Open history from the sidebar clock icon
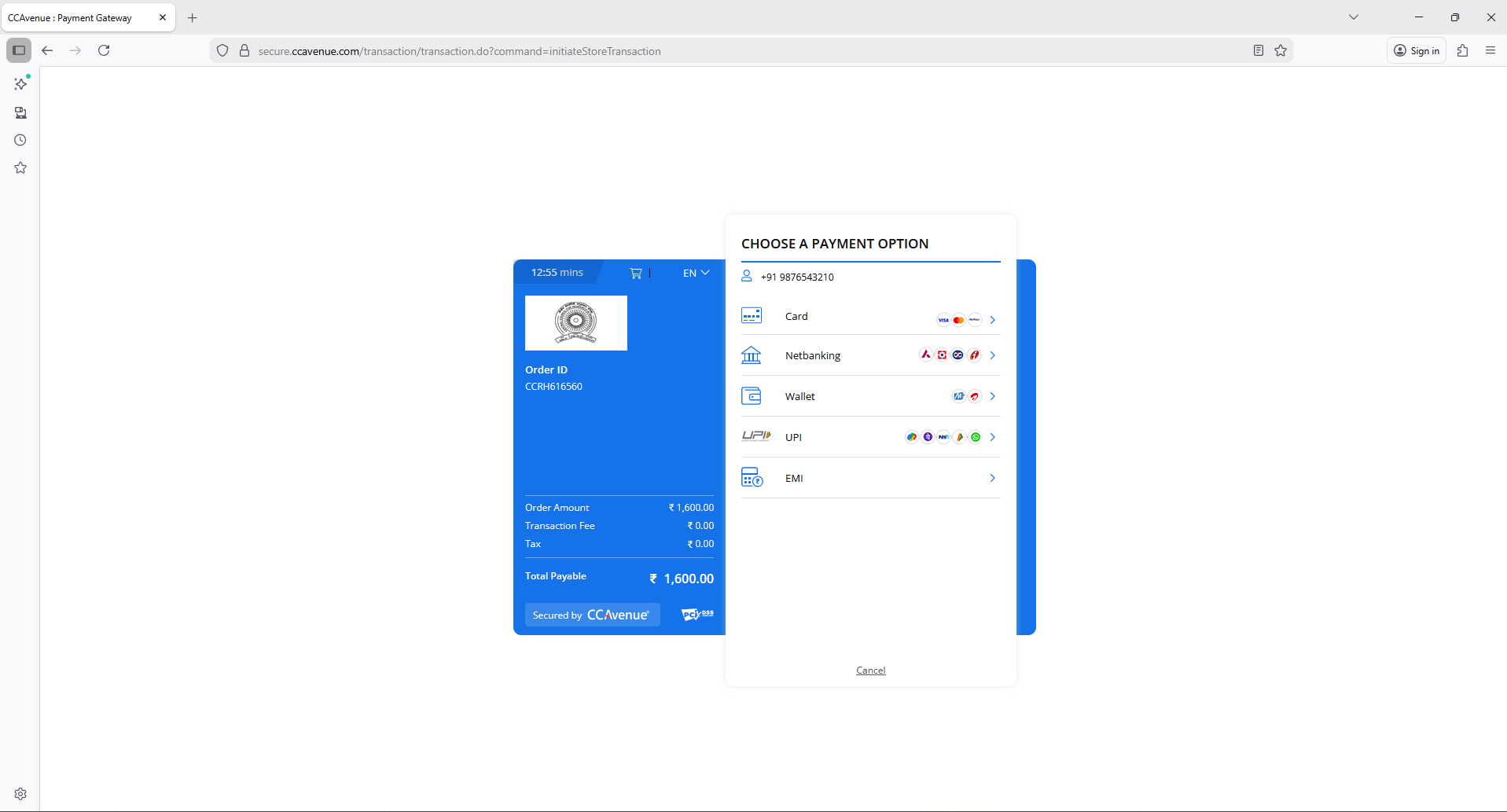Screen dimensions: 1507x812 (x=20, y=140)
